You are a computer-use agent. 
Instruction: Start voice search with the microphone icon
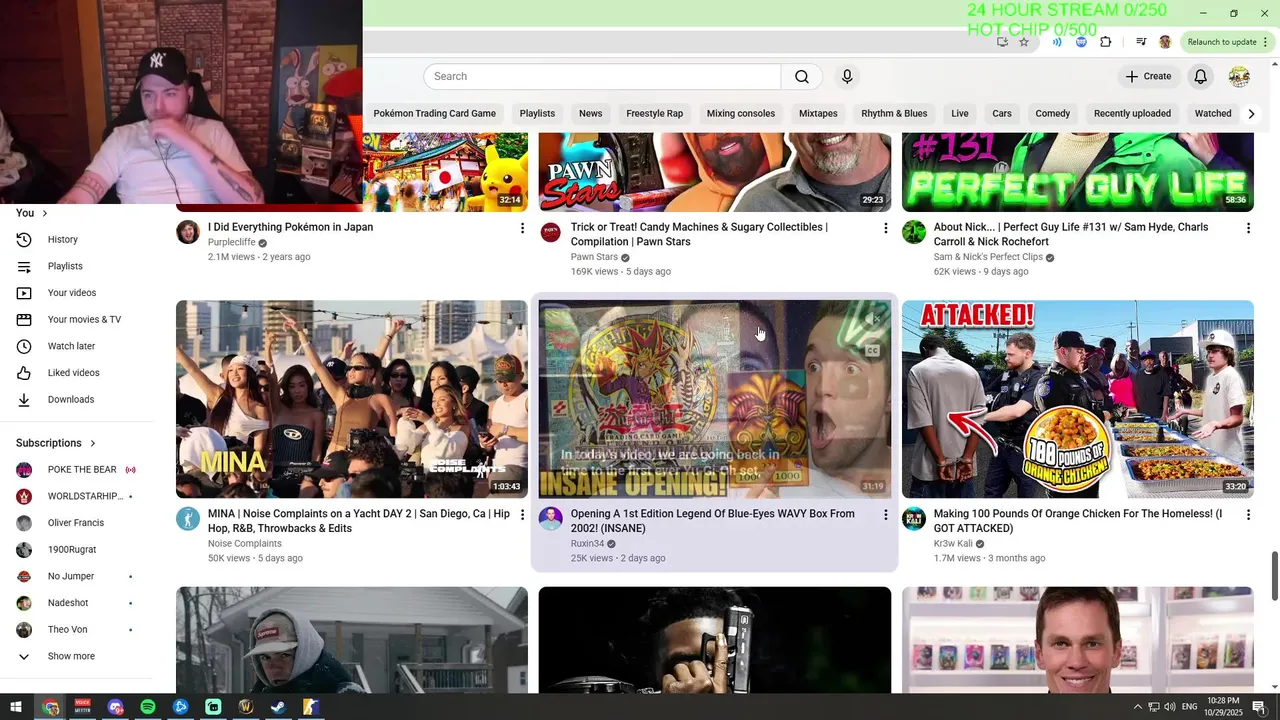click(x=847, y=77)
